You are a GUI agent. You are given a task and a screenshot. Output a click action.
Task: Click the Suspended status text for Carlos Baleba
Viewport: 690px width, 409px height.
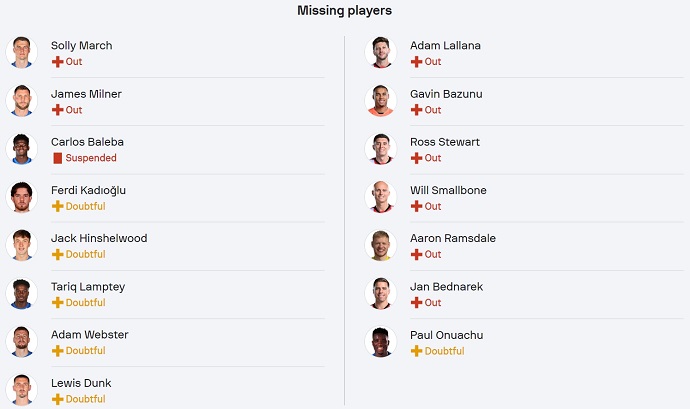pos(91,158)
